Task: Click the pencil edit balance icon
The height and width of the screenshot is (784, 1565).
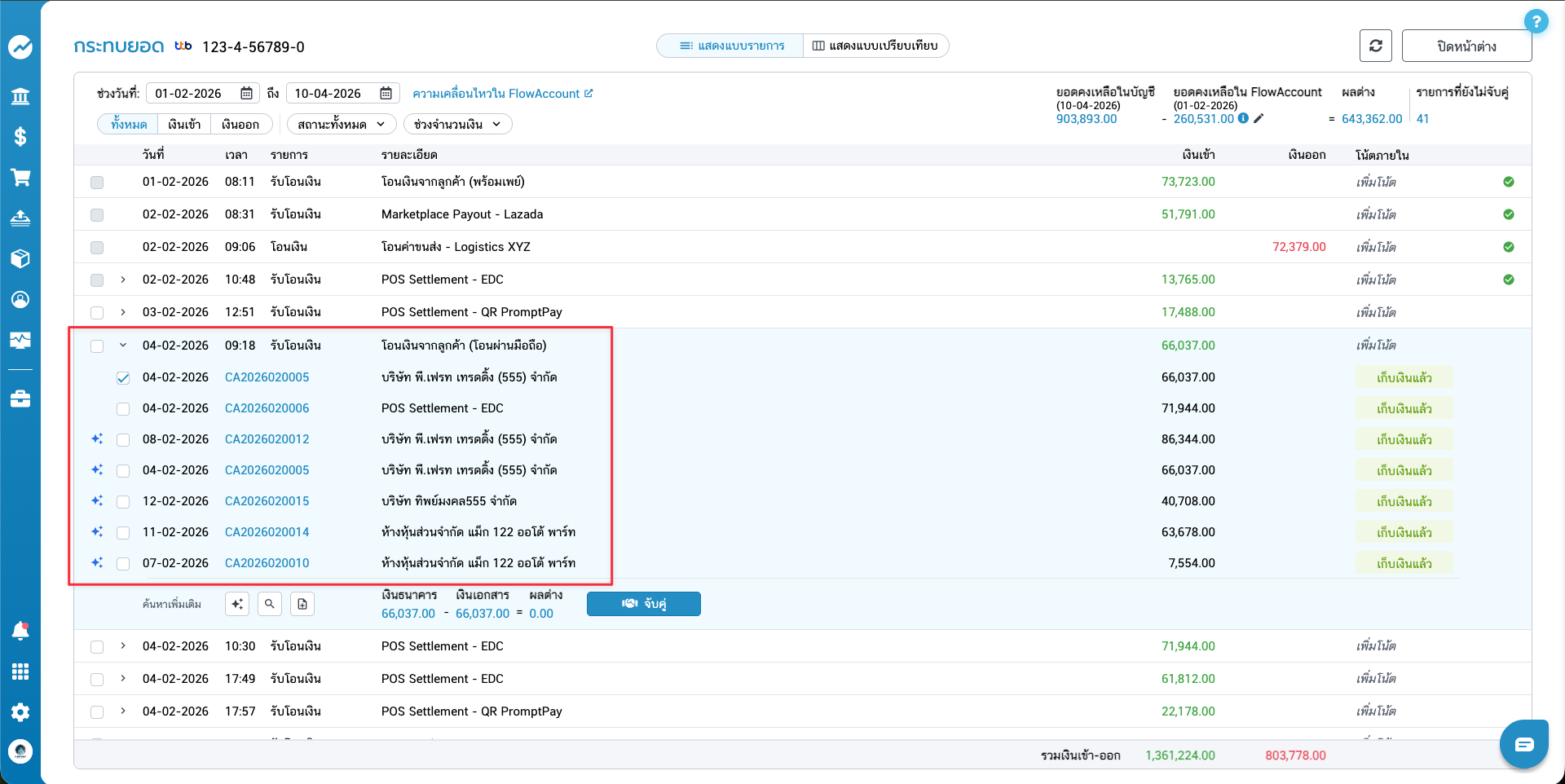Action: [x=1259, y=119]
